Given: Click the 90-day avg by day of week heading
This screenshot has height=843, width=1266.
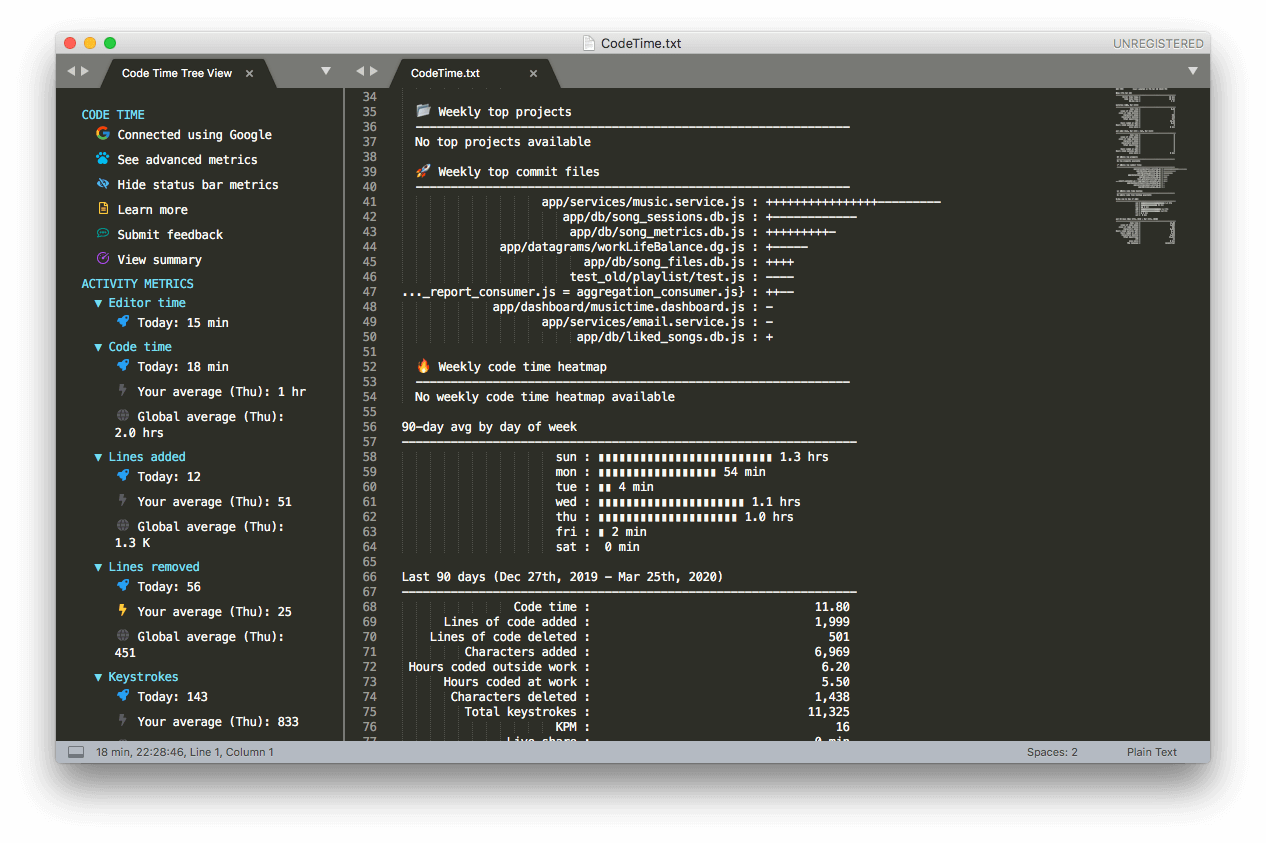Looking at the screenshot, I should [x=489, y=427].
